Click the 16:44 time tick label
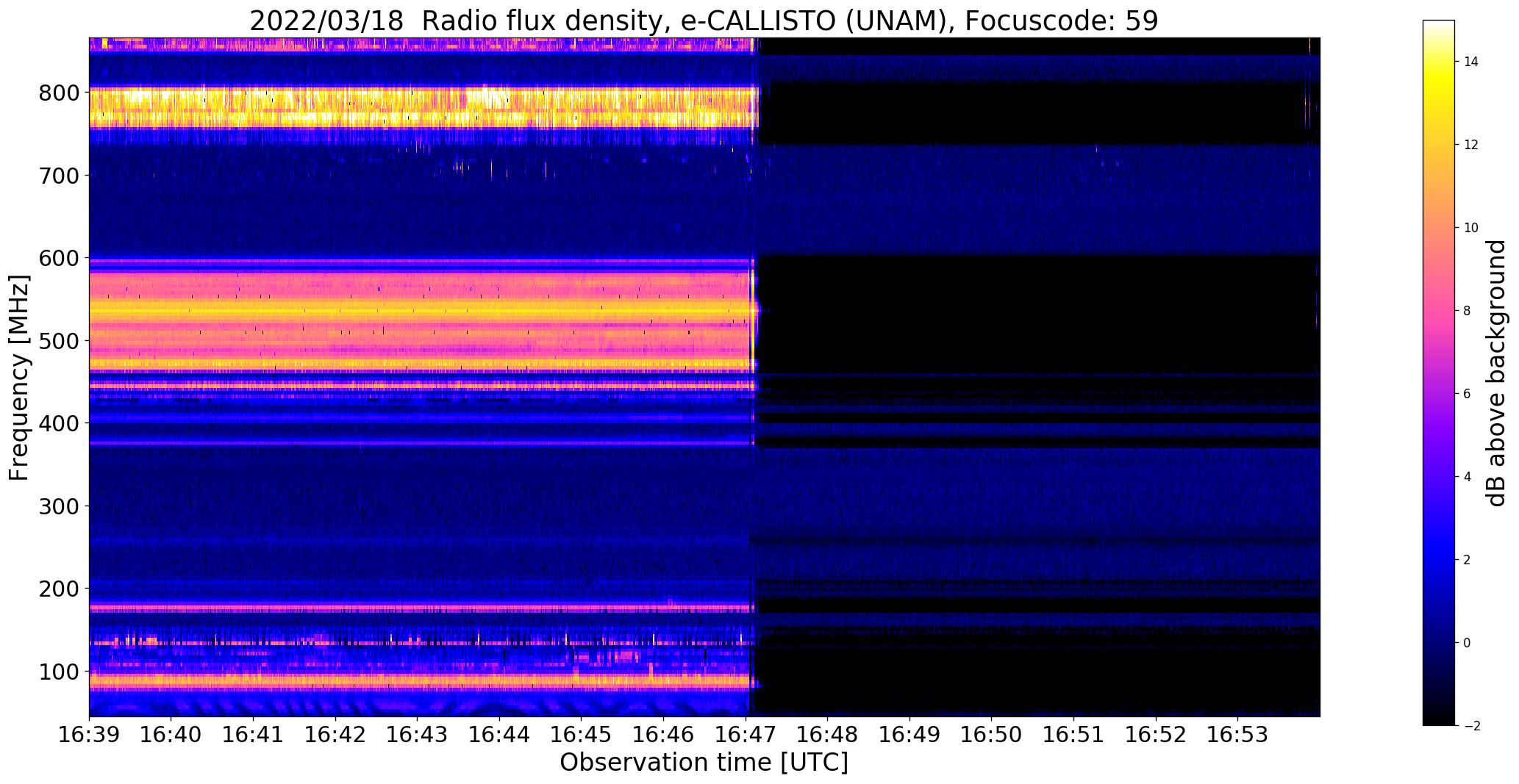The height and width of the screenshot is (784, 1519). pos(499,736)
